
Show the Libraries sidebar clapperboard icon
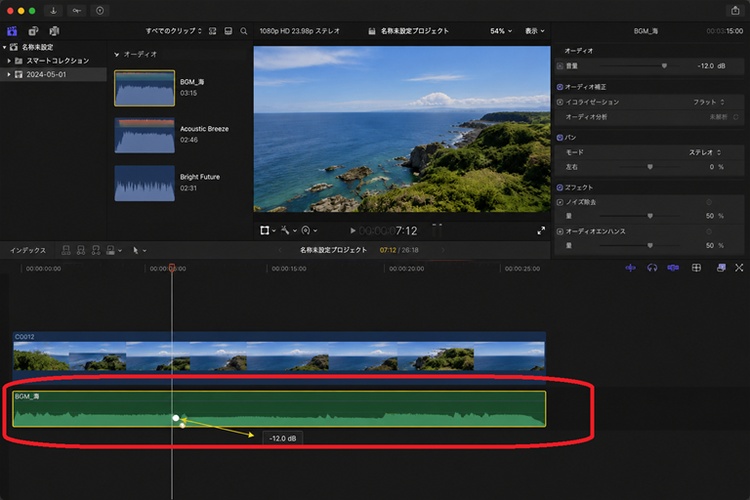click(x=12, y=31)
